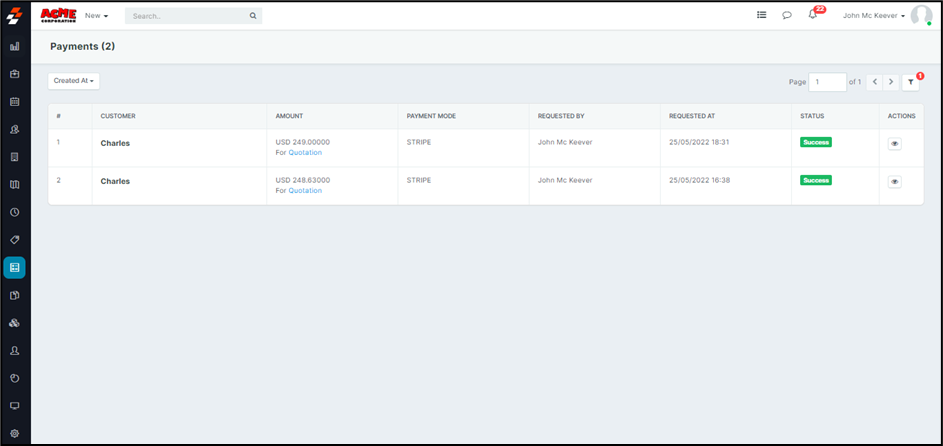Expand the John Mc Keever user menu
The height and width of the screenshot is (446, 943).
[873, 16]
